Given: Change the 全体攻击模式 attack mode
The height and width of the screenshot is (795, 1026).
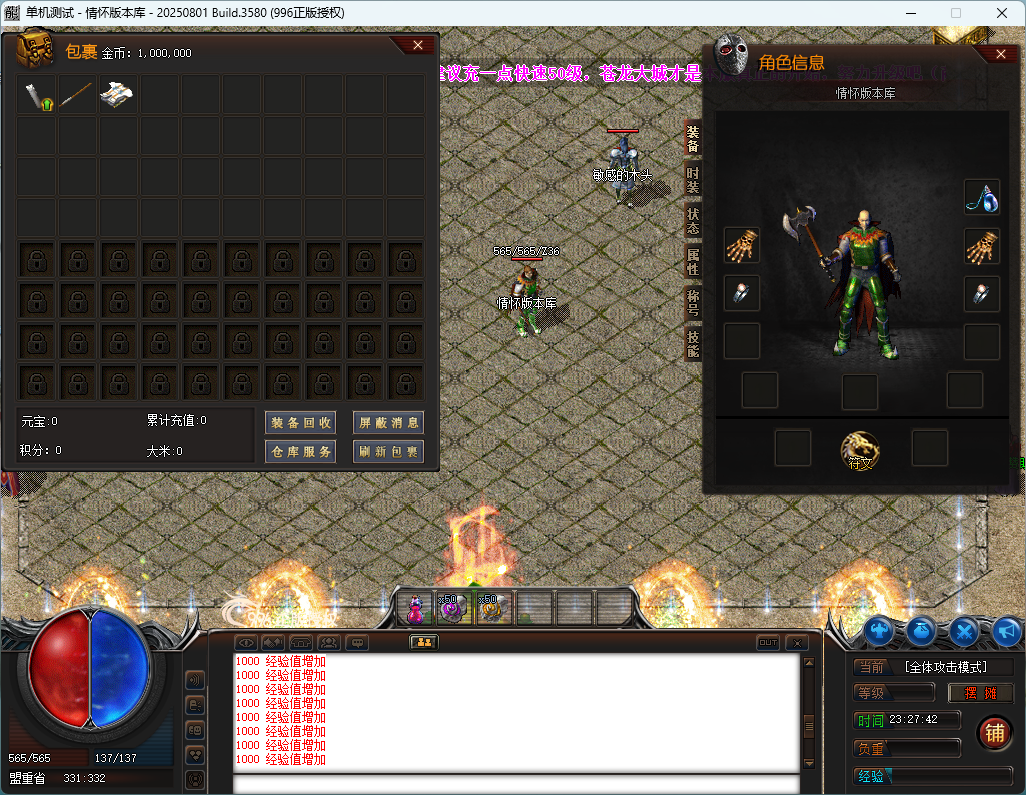Looking at the screenshot, I should pyautogui.click(x=945, y=667).
